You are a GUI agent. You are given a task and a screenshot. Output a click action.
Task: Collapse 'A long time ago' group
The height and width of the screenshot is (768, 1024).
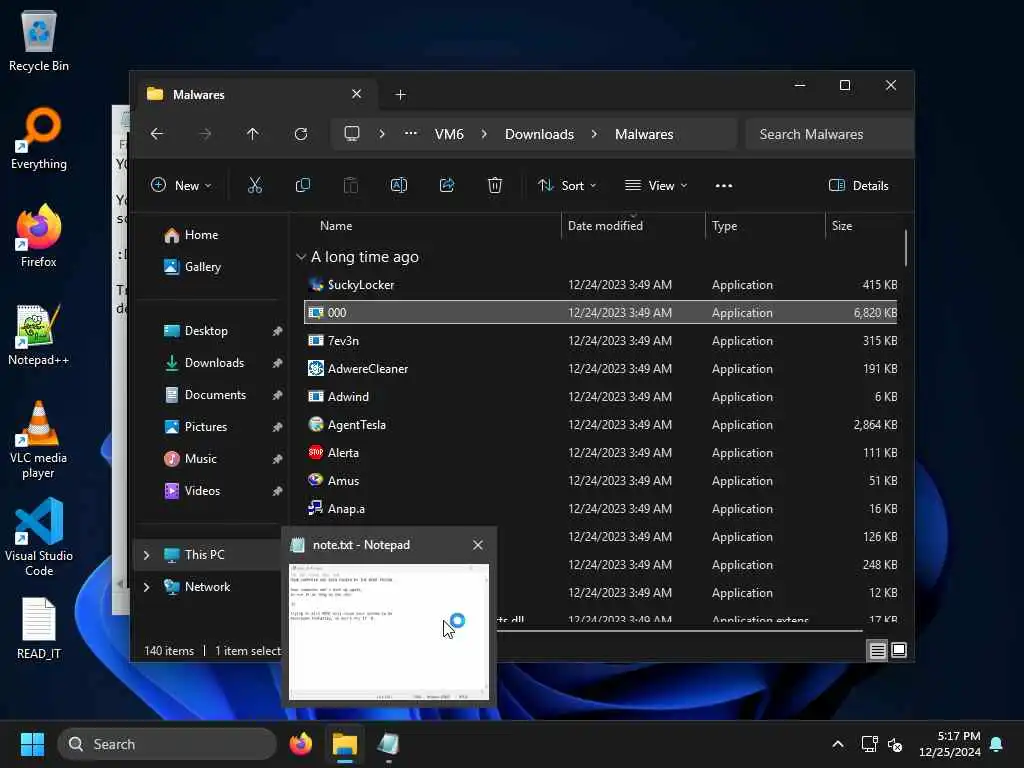pyautogui.click(x=301, y=257)
